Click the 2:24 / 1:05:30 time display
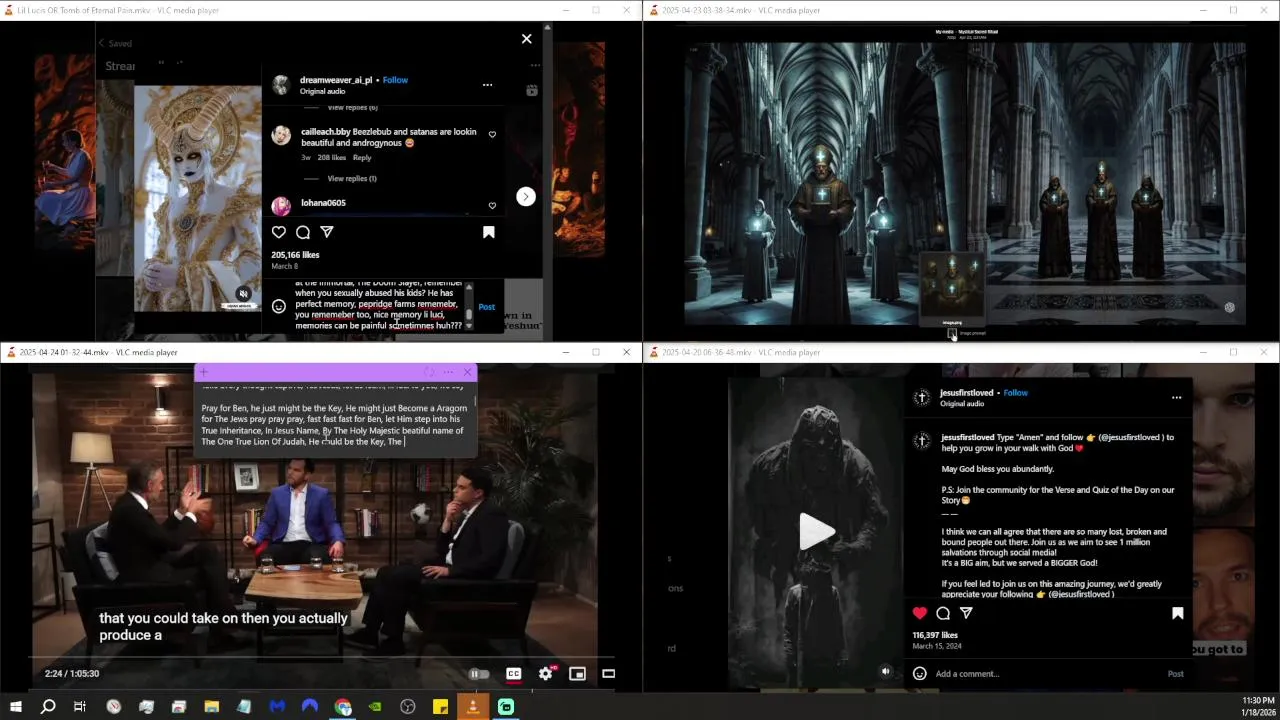 pos(72,674)
